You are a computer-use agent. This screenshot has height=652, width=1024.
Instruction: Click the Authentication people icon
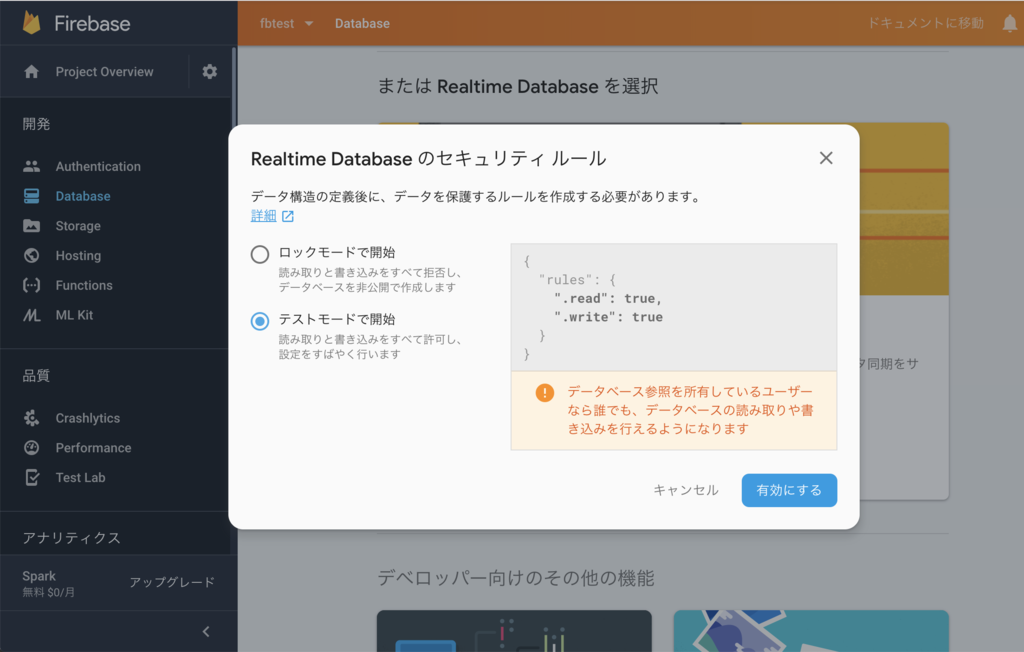coord(31,167)
